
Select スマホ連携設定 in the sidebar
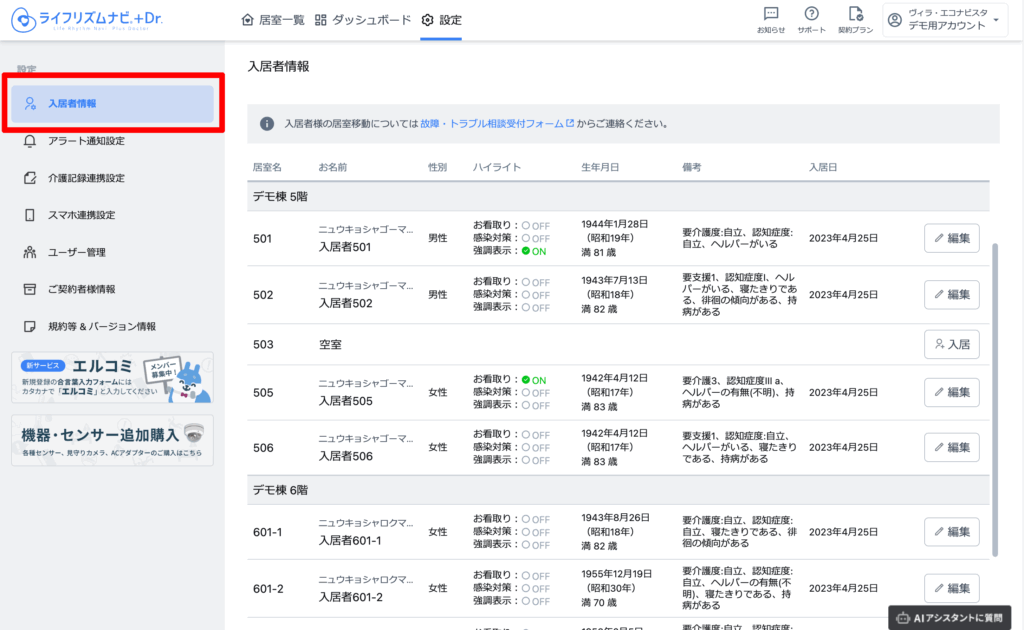tap(81, 215)
